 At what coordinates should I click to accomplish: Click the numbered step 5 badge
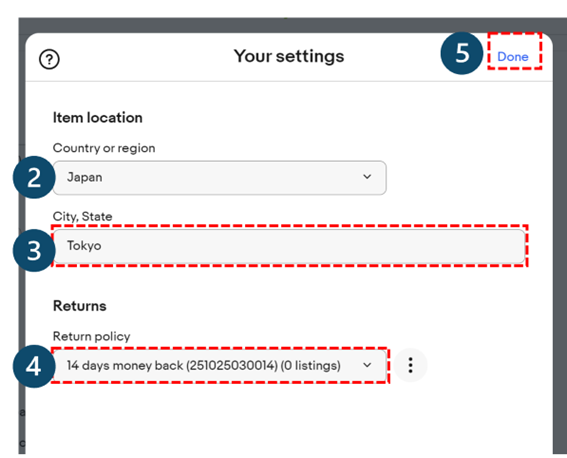(x=462, y=53)
